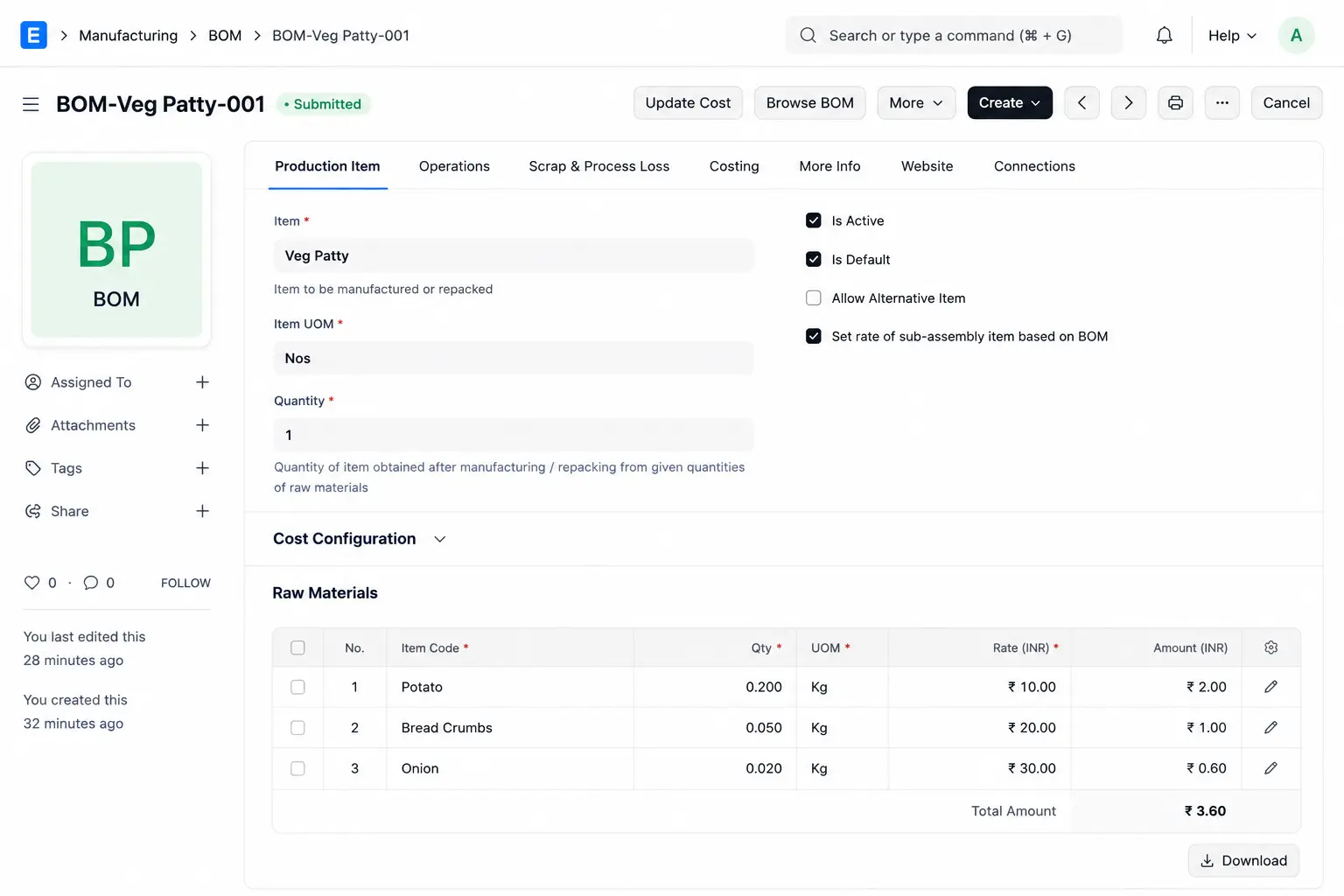Viewport: 1344px width, 896px height.
Task: Like this document heart icon
Action: pos(32,583)
